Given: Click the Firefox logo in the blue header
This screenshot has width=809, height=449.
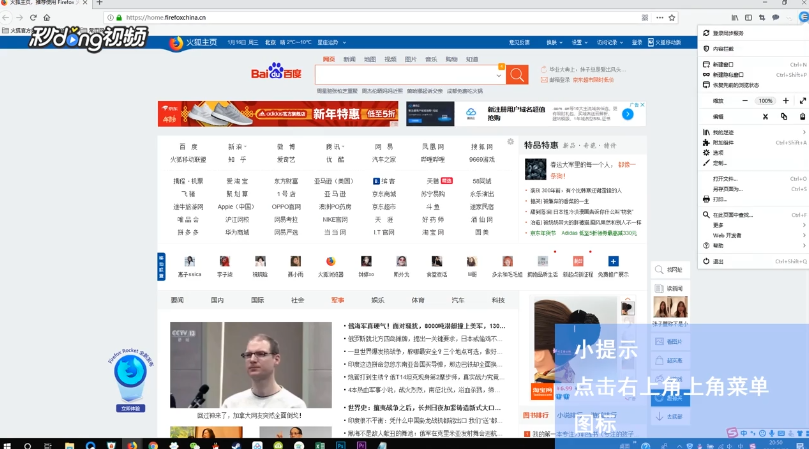Looking at the screenshot, I should 175,43.
